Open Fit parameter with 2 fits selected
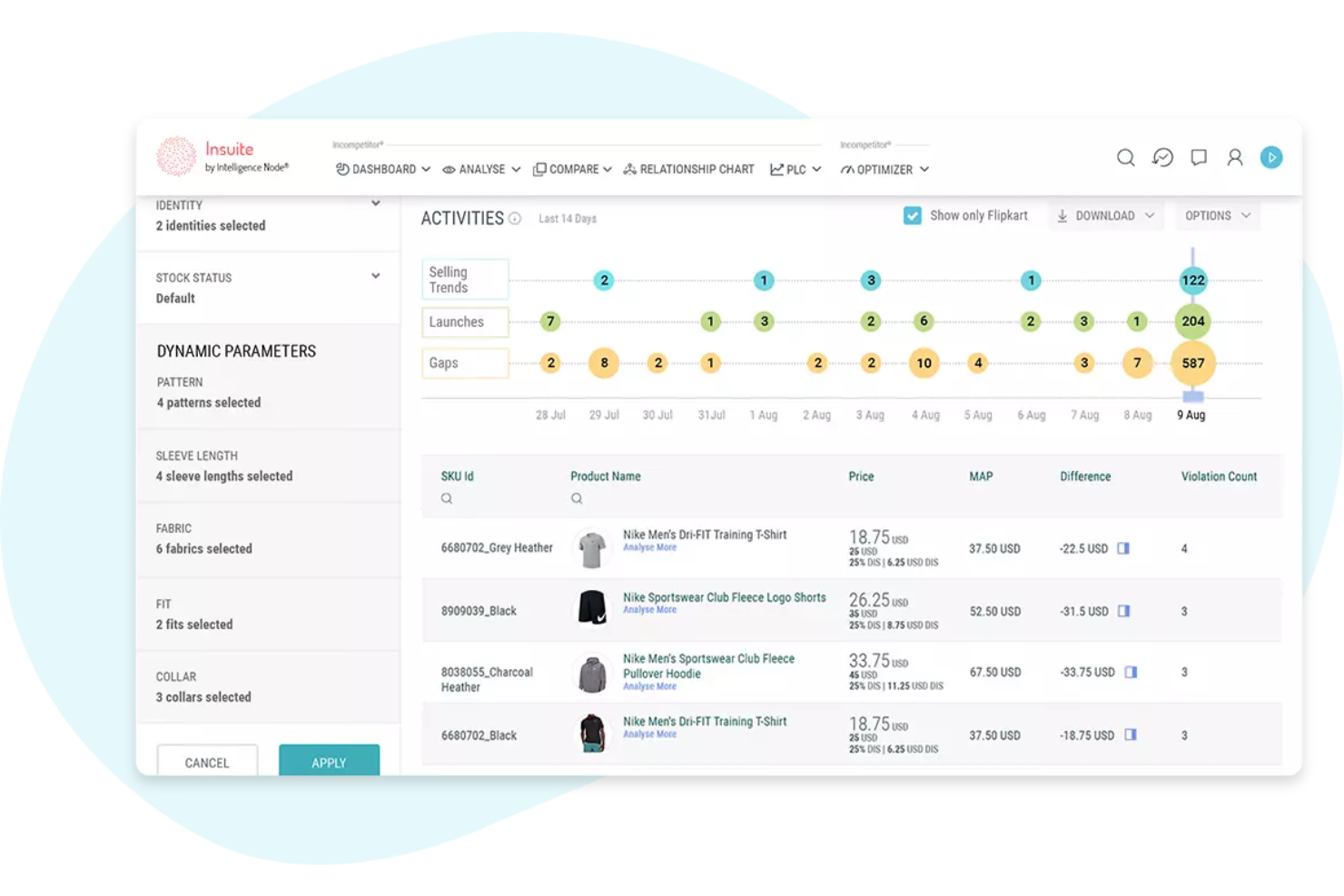 (268, 615)
